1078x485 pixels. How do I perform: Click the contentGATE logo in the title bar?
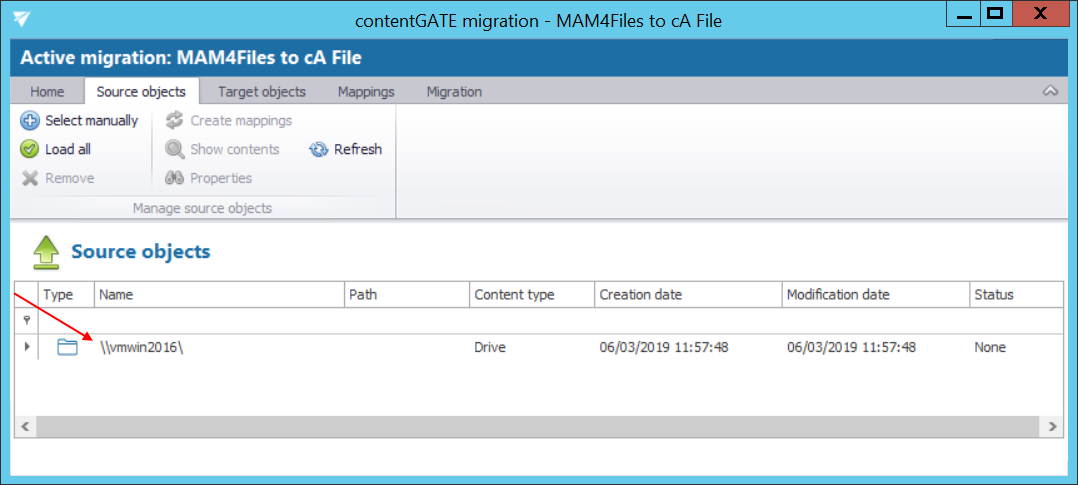tap(21, 18)
